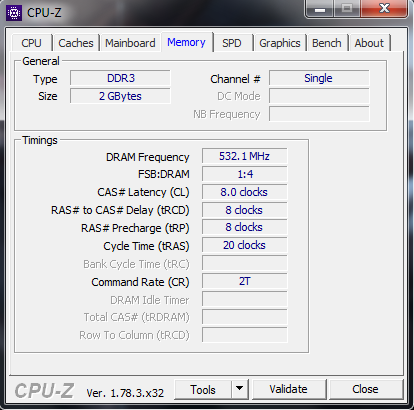This screenshot has height=410, width=414.
Task: Go to the SPD tab
Action: click(x=232, y=43)
